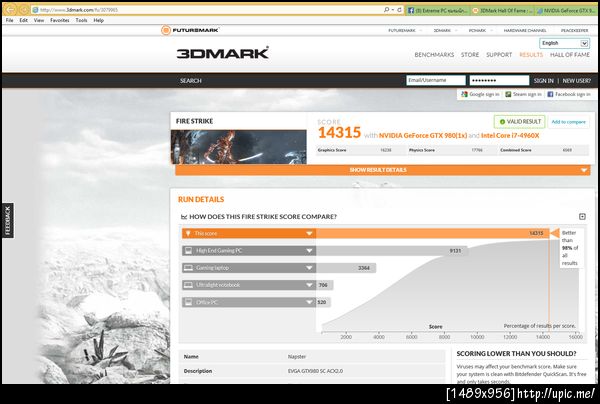Click the Facebook sign in icon
The image size is (600, 404).
550,94
